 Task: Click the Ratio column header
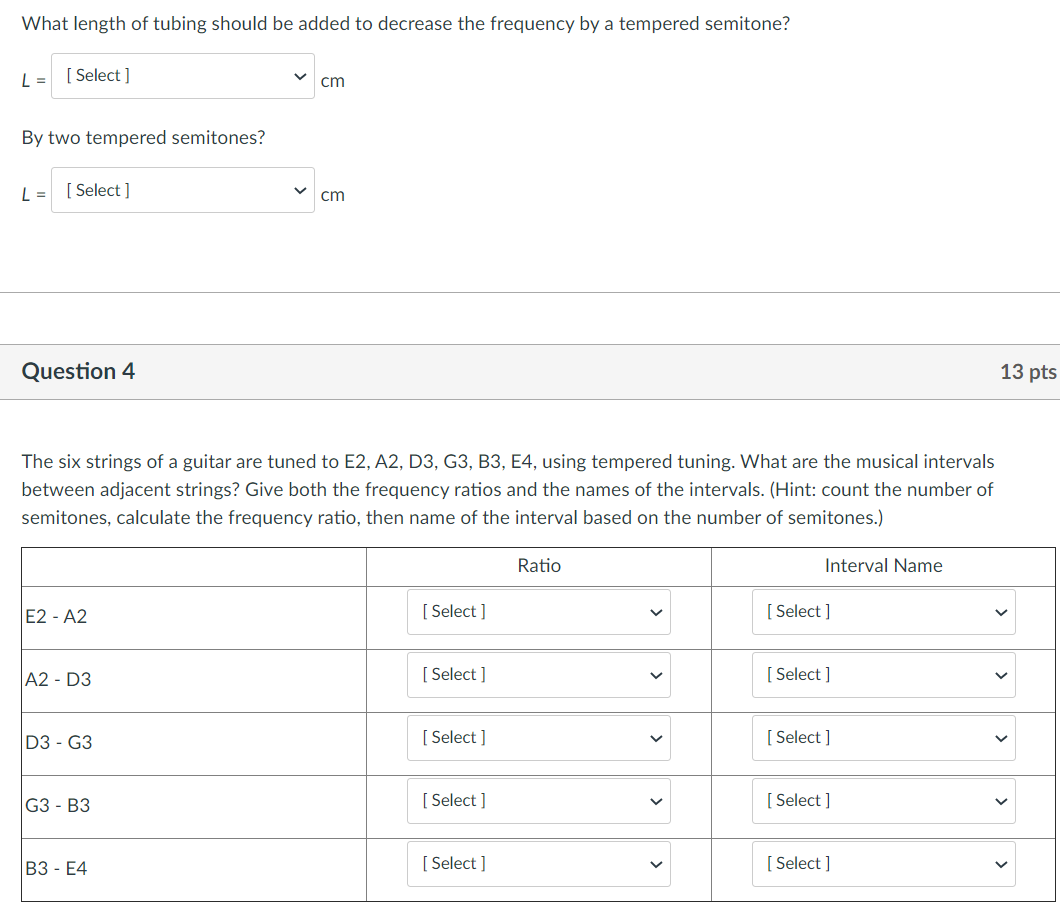[539, 566]
